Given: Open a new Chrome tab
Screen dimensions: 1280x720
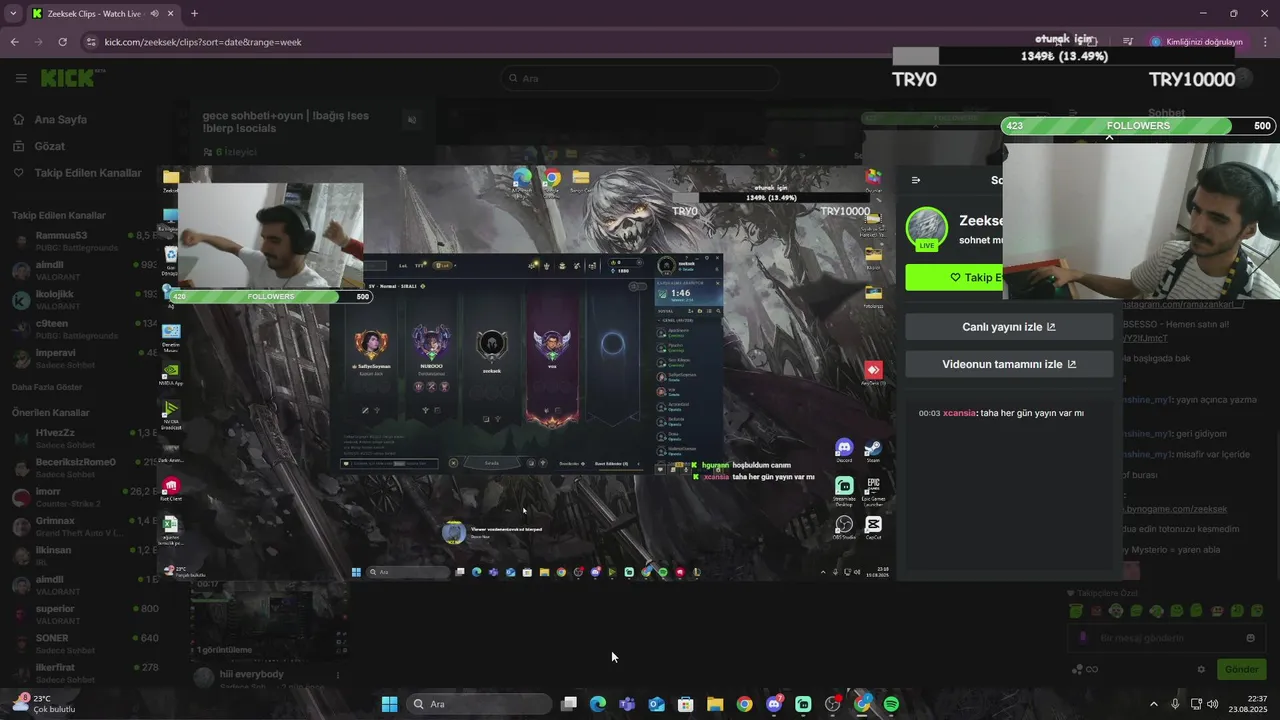Looking at the screenshot, I should (x=194, y=13).
